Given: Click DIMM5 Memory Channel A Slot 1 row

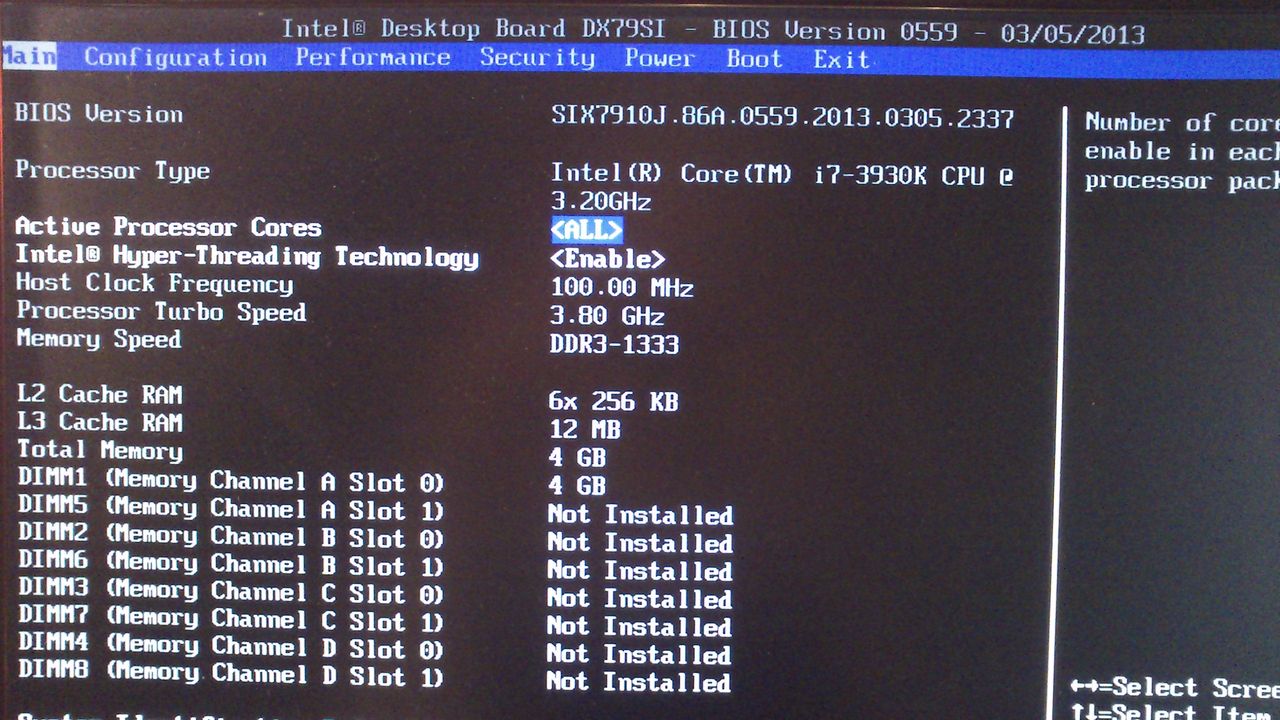Looking at the screenshot, I should [x=231, y=509].
